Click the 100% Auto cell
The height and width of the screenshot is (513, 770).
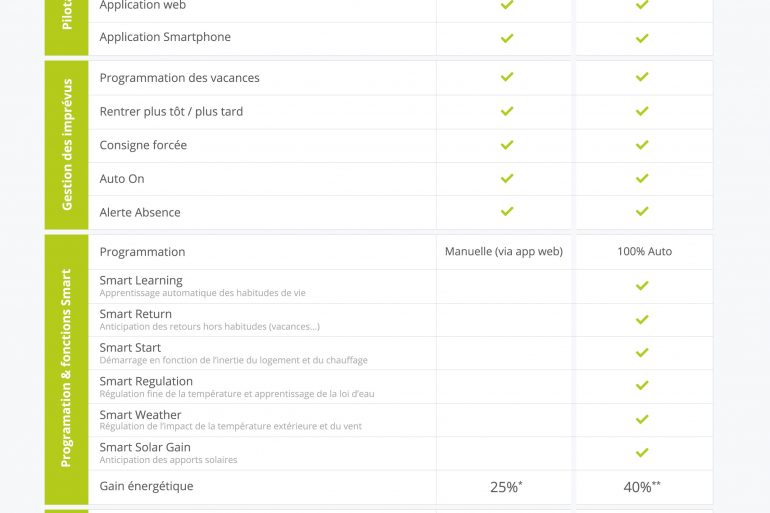644,251
